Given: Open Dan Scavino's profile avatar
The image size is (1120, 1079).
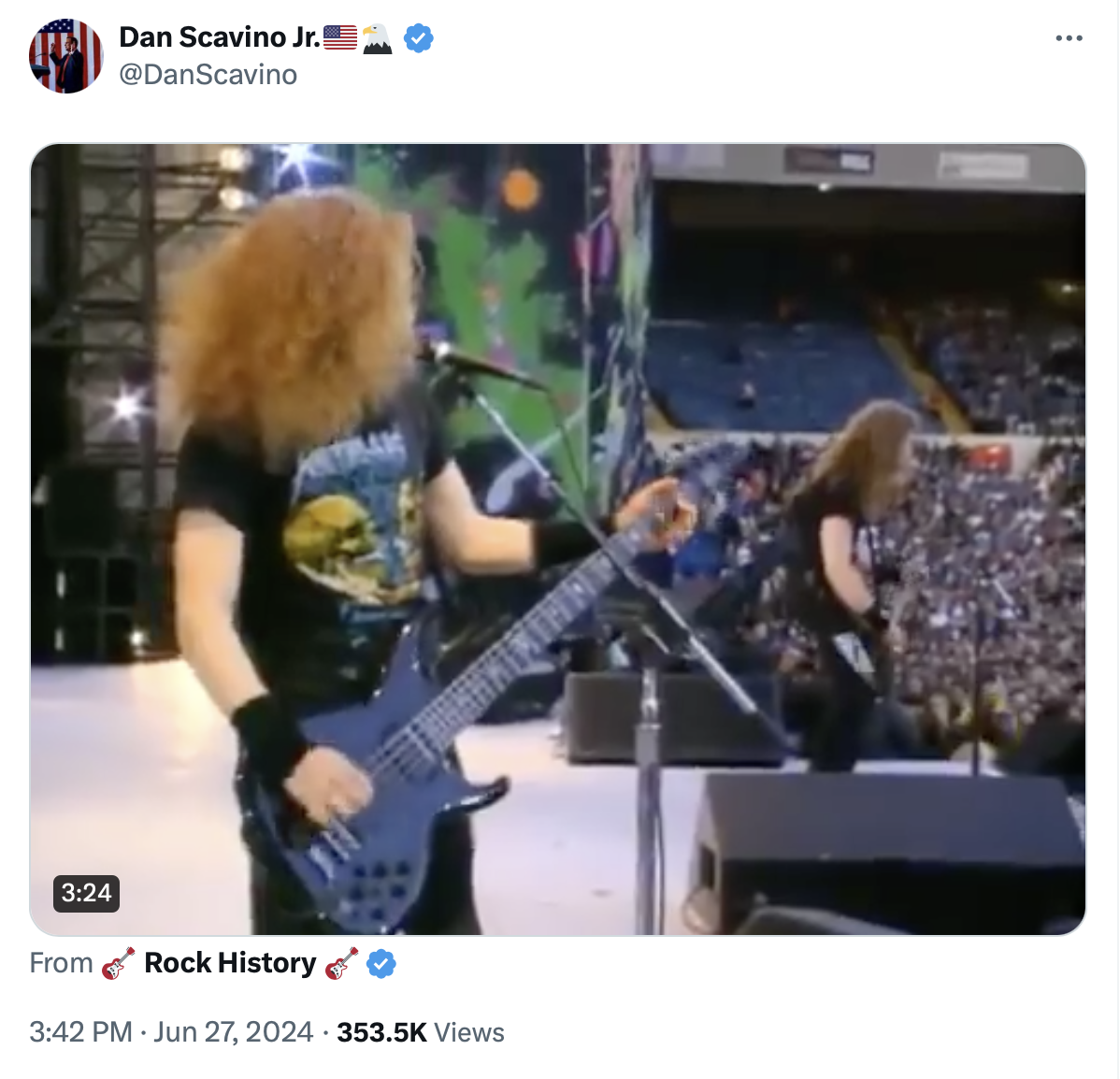Looking at the screenshot, I should coord(65,56).
